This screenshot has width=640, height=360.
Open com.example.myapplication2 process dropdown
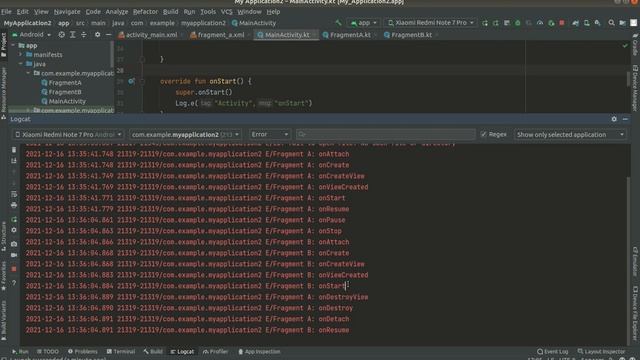[x=185, y=134]
